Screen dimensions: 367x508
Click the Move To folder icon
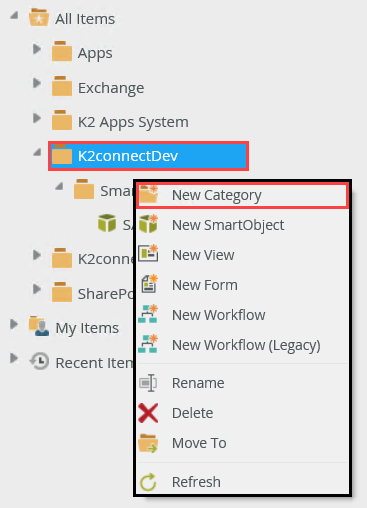(x=148, y=443)
